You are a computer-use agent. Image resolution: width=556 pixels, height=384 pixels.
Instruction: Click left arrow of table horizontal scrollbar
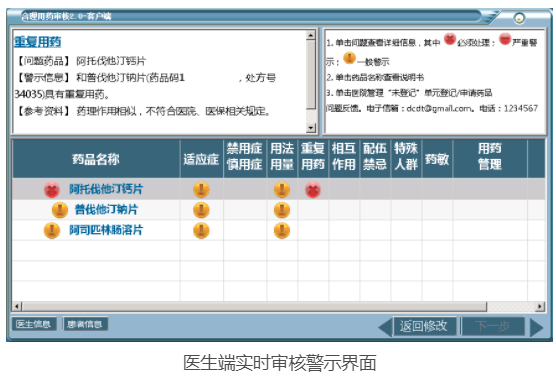pyautogui.click(x=17, y=306)
